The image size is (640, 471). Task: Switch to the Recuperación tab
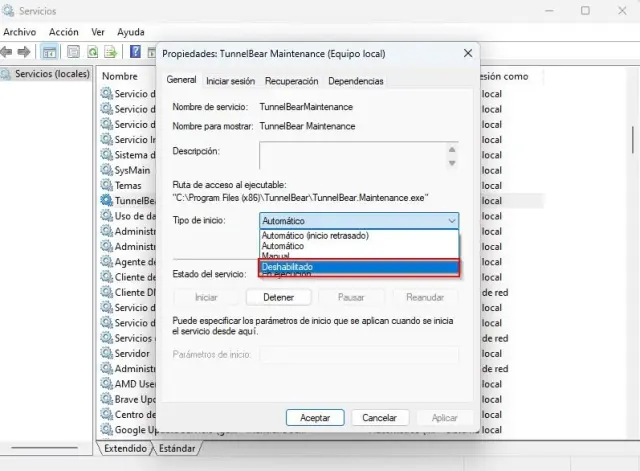click(292, 81)
